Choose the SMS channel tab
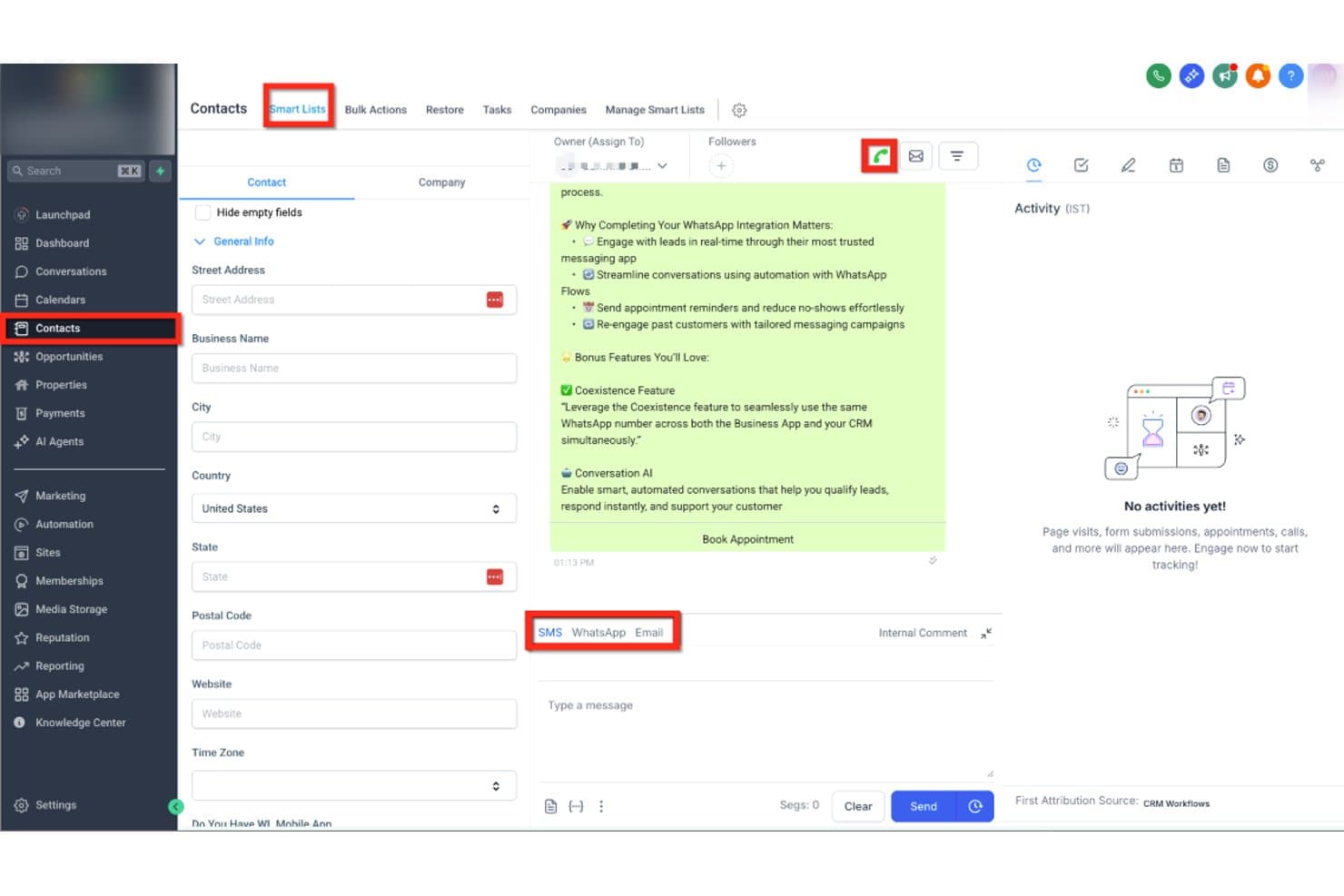The height and width of the screenshot is (896, 1344). point(550,633)
